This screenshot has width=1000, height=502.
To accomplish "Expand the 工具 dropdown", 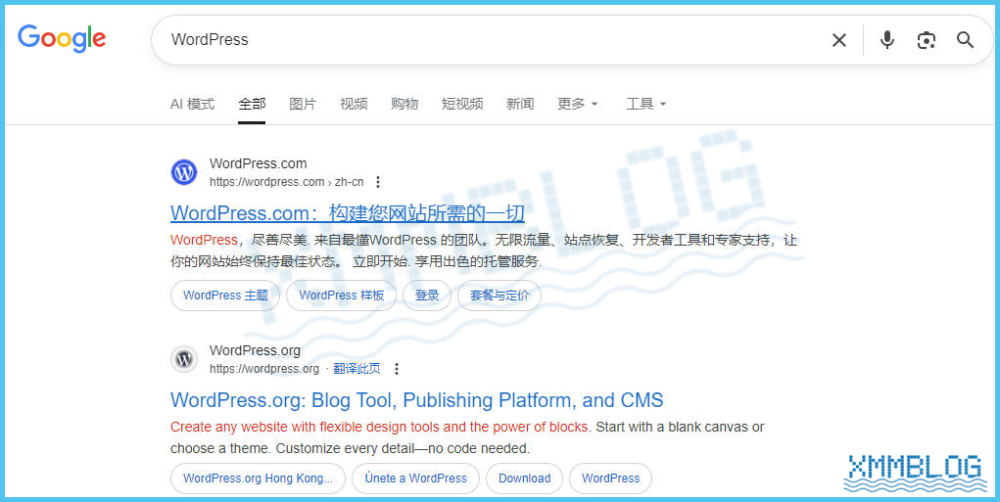I will pos(645,104).
